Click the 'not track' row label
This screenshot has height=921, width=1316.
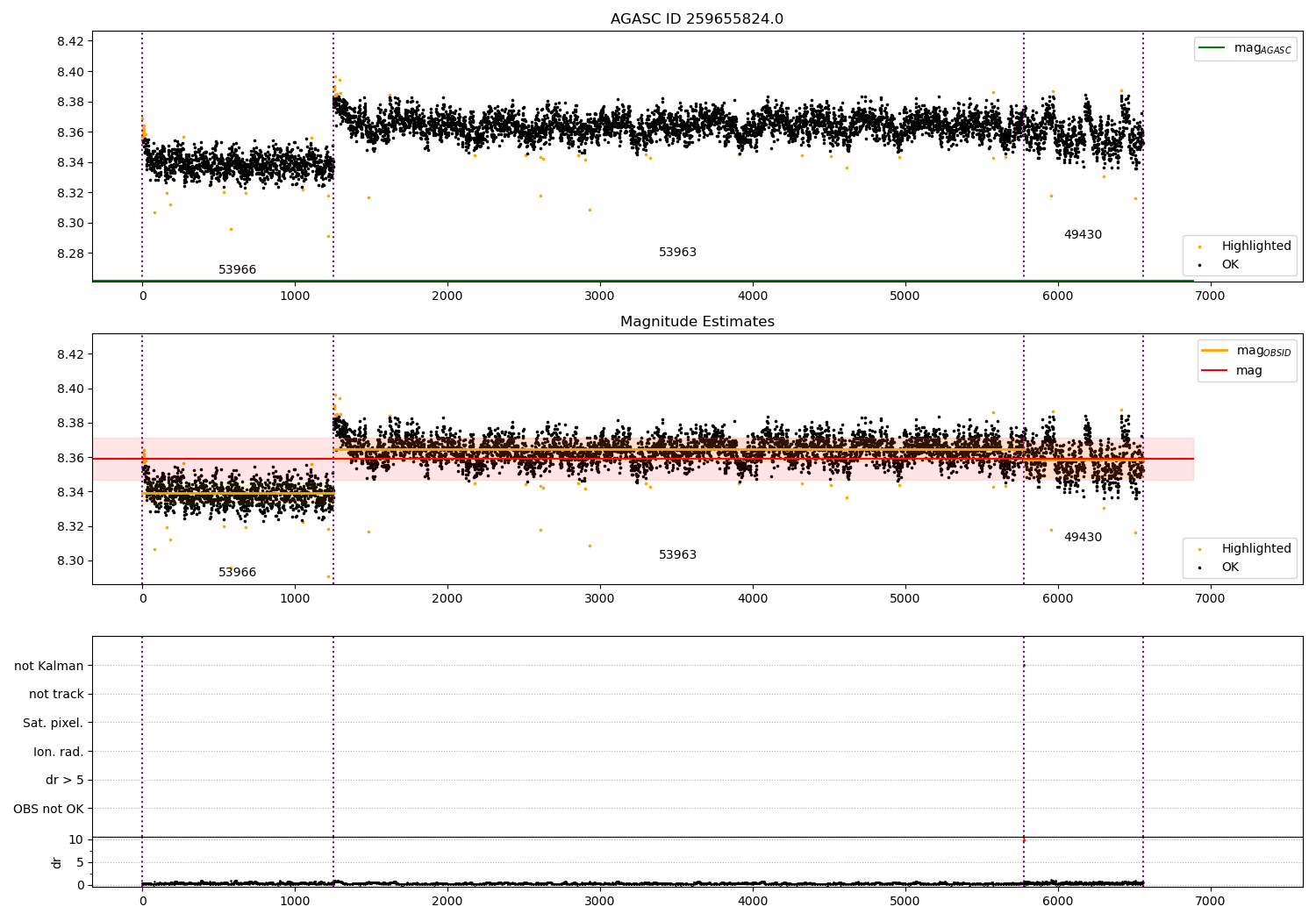[56, 695]
